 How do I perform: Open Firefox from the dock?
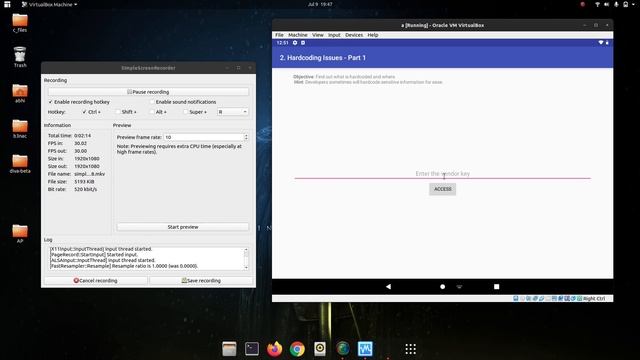tap(275, 349)
